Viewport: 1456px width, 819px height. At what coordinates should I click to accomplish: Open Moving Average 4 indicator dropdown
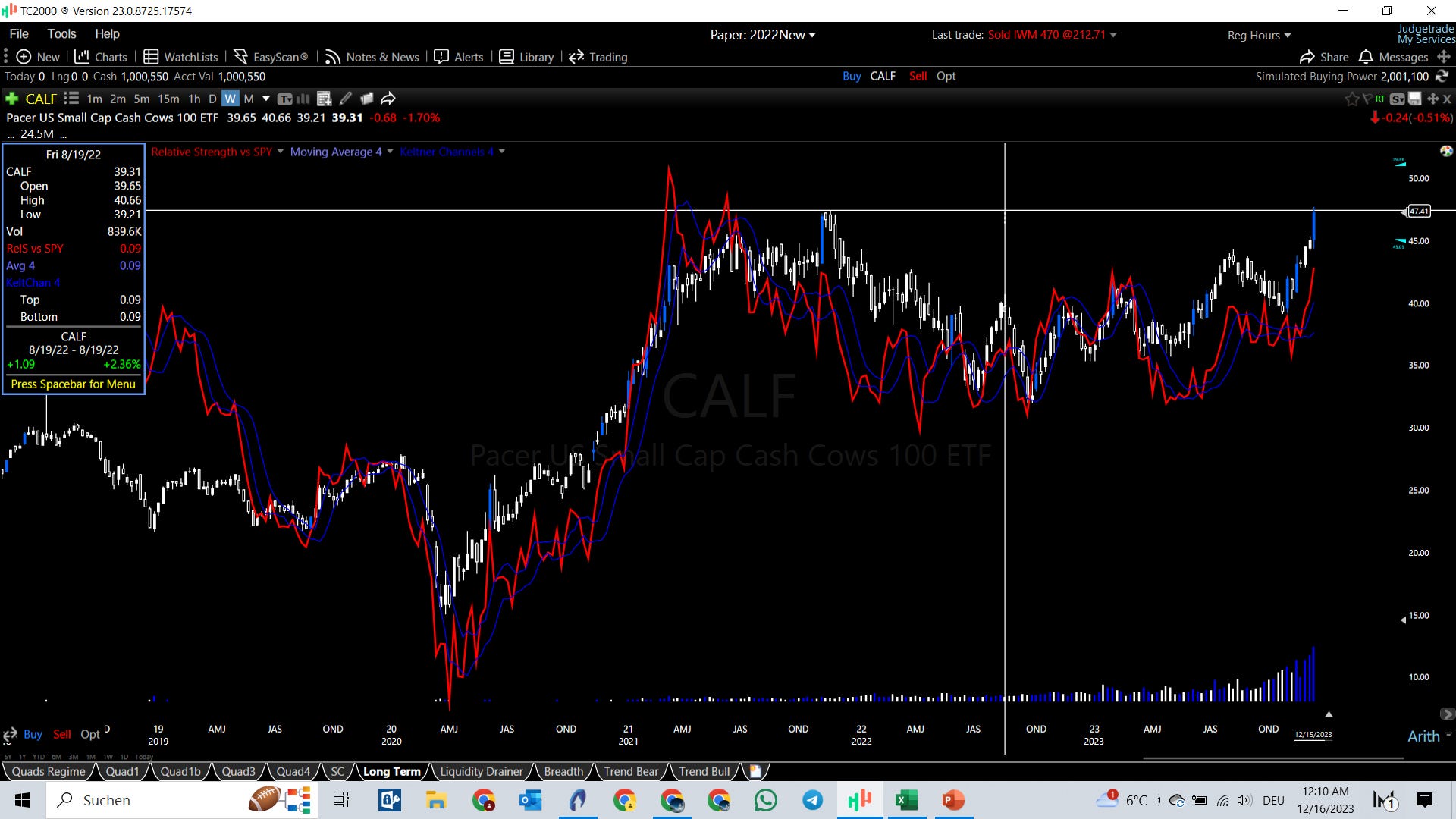391,152
